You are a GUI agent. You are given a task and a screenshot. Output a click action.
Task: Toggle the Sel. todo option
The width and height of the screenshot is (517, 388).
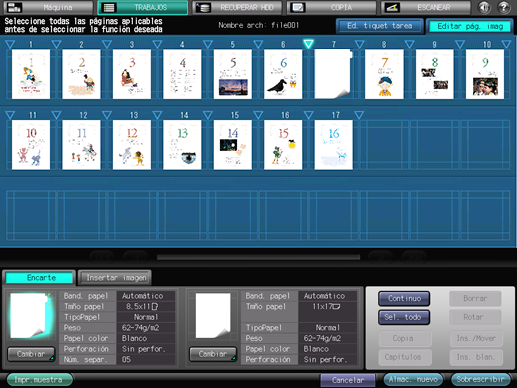(x=404, y=317)
